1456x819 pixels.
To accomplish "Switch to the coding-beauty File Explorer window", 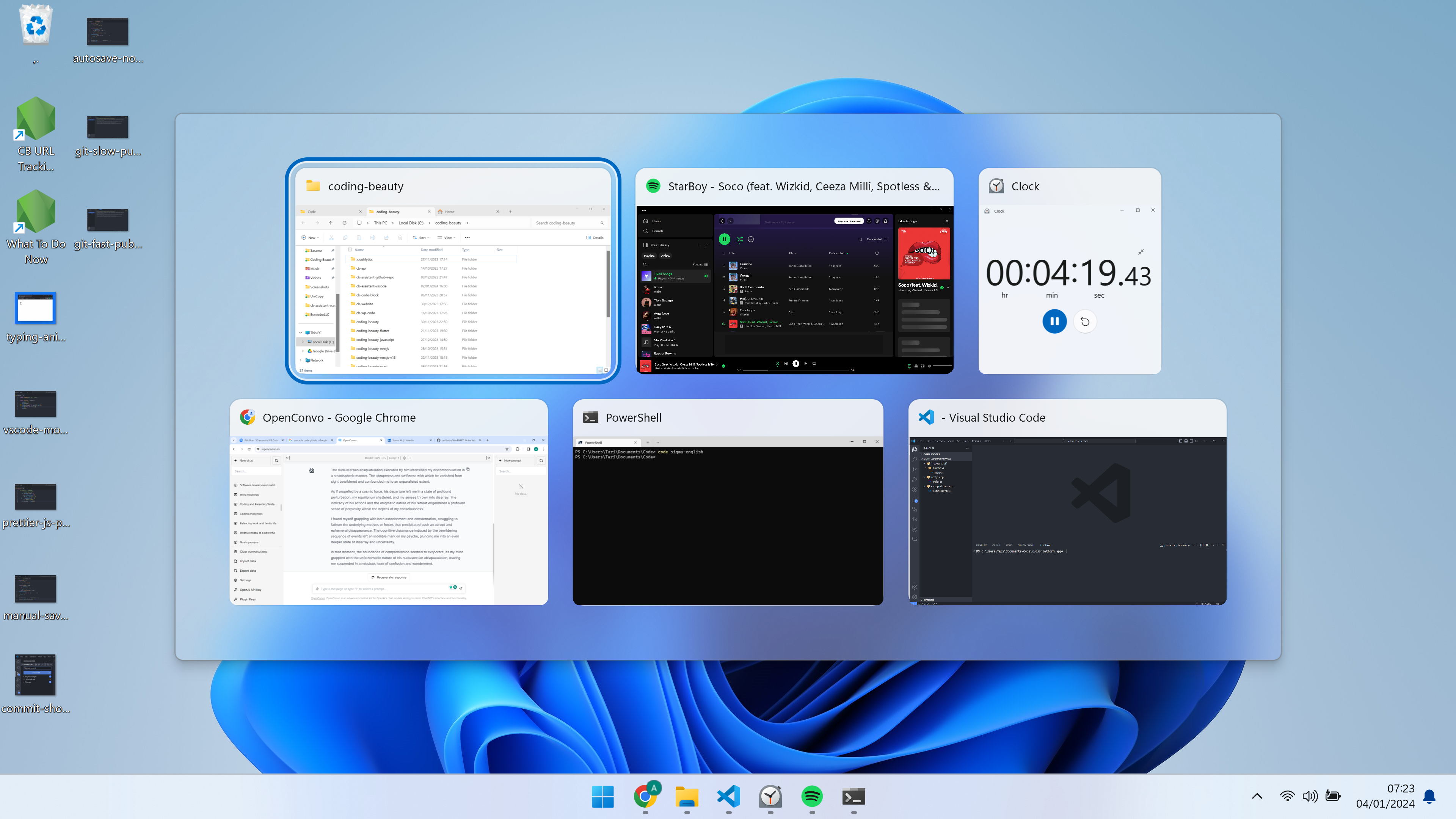I will click(453, 271).
